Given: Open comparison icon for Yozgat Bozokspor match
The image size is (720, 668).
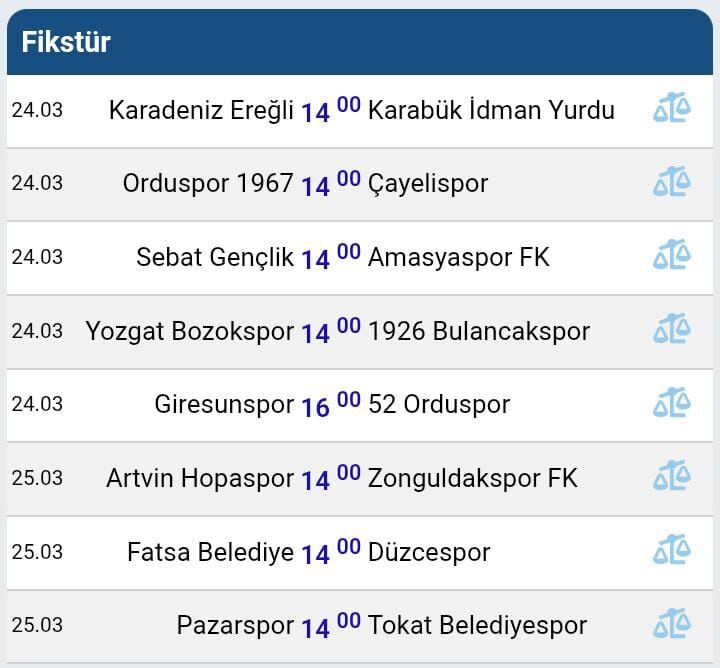Looking at the screenshot, I should tap(671, 329).
